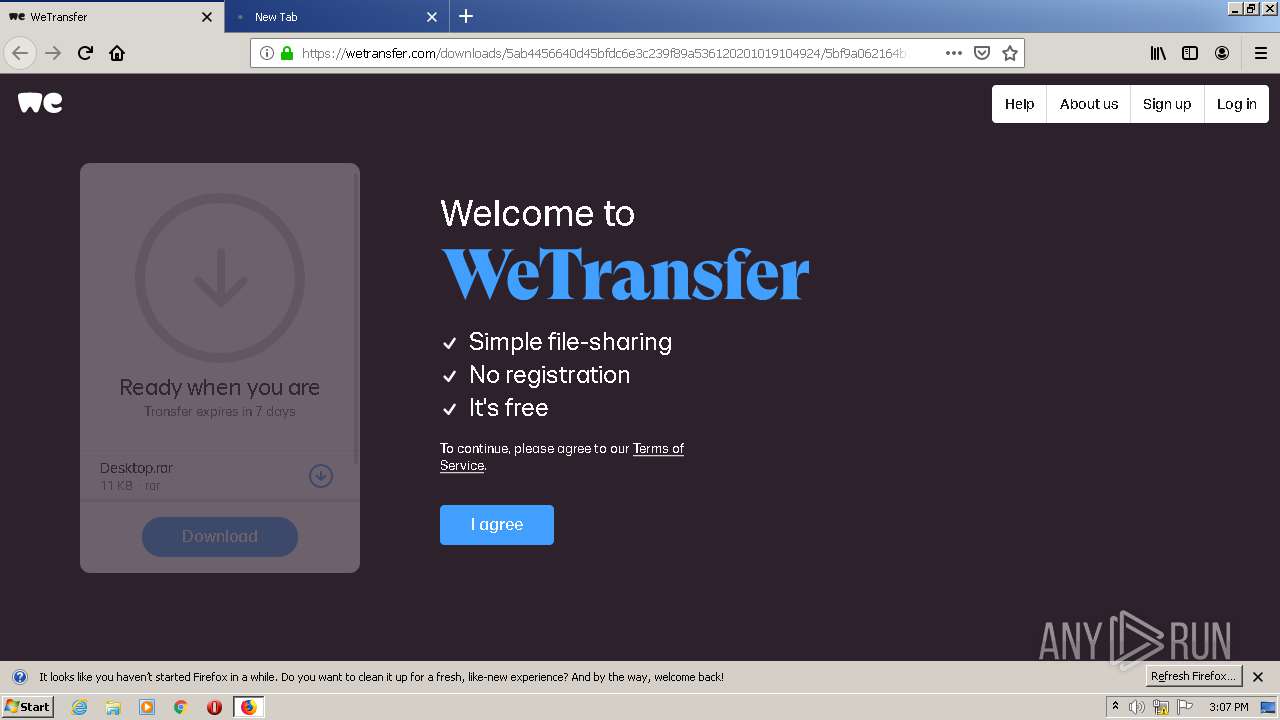Viewport: 1280px width, 720px height.
Task: Click the Firefox back arrow button
Action: pyautogui.click(x=20, y=53)
